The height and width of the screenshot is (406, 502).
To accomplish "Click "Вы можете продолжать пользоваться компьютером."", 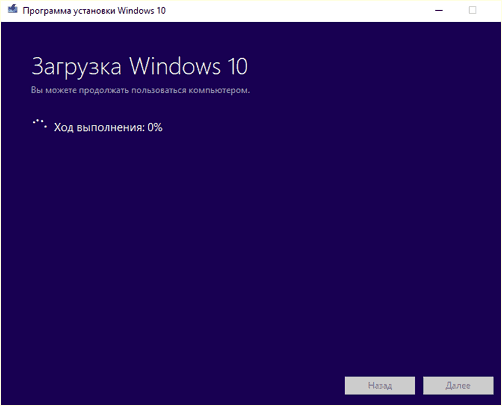I will pos(140,90).
